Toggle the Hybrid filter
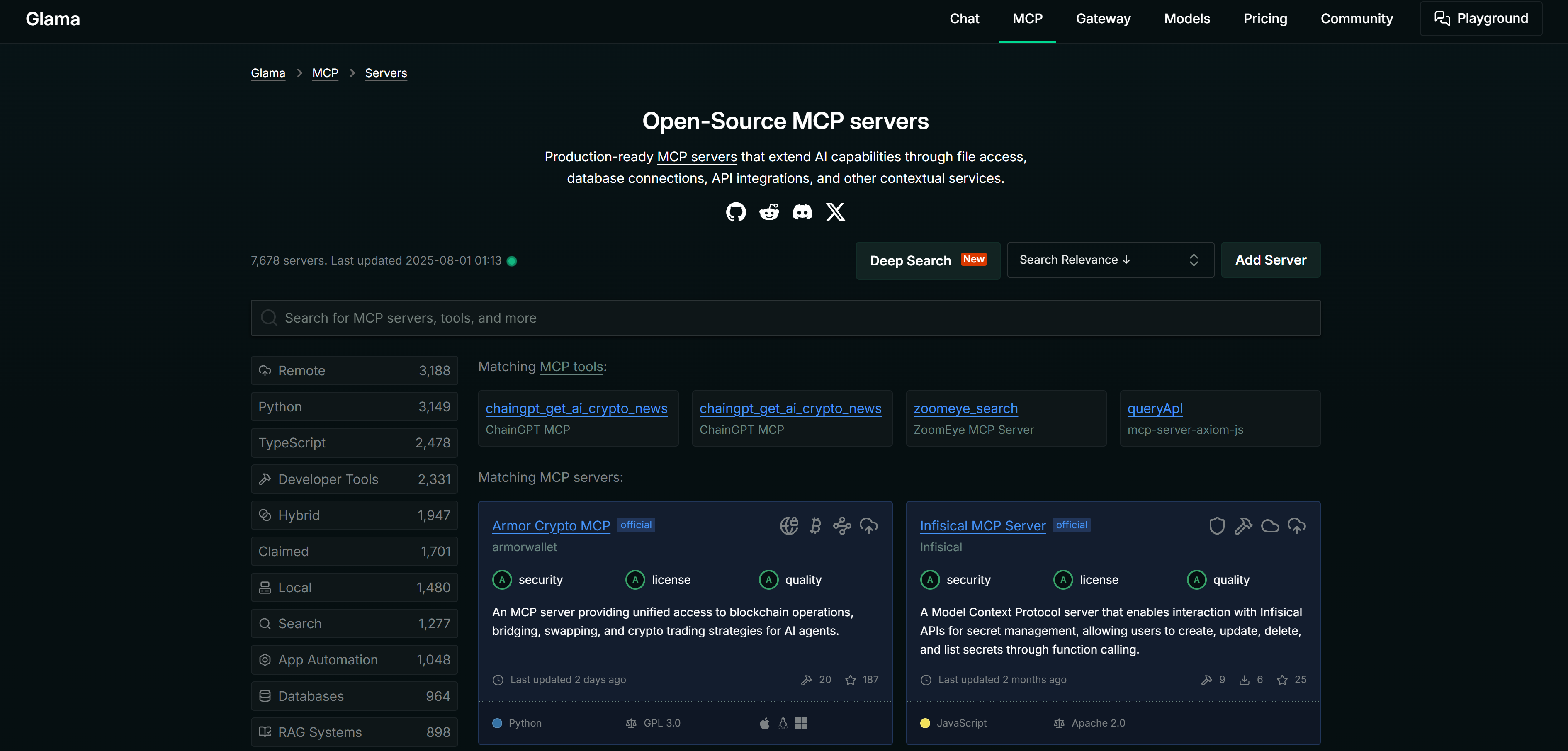 tap(354, 515)
